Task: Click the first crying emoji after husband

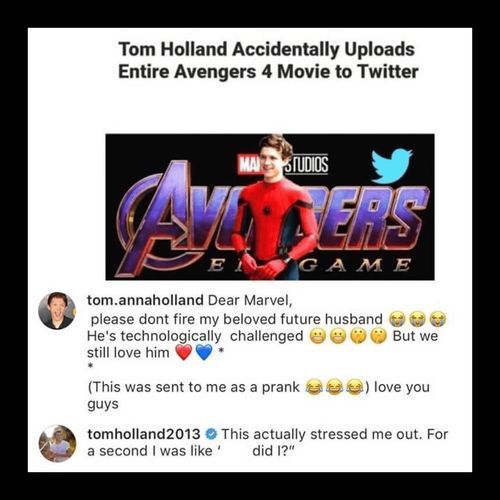Action: point(398,319)
